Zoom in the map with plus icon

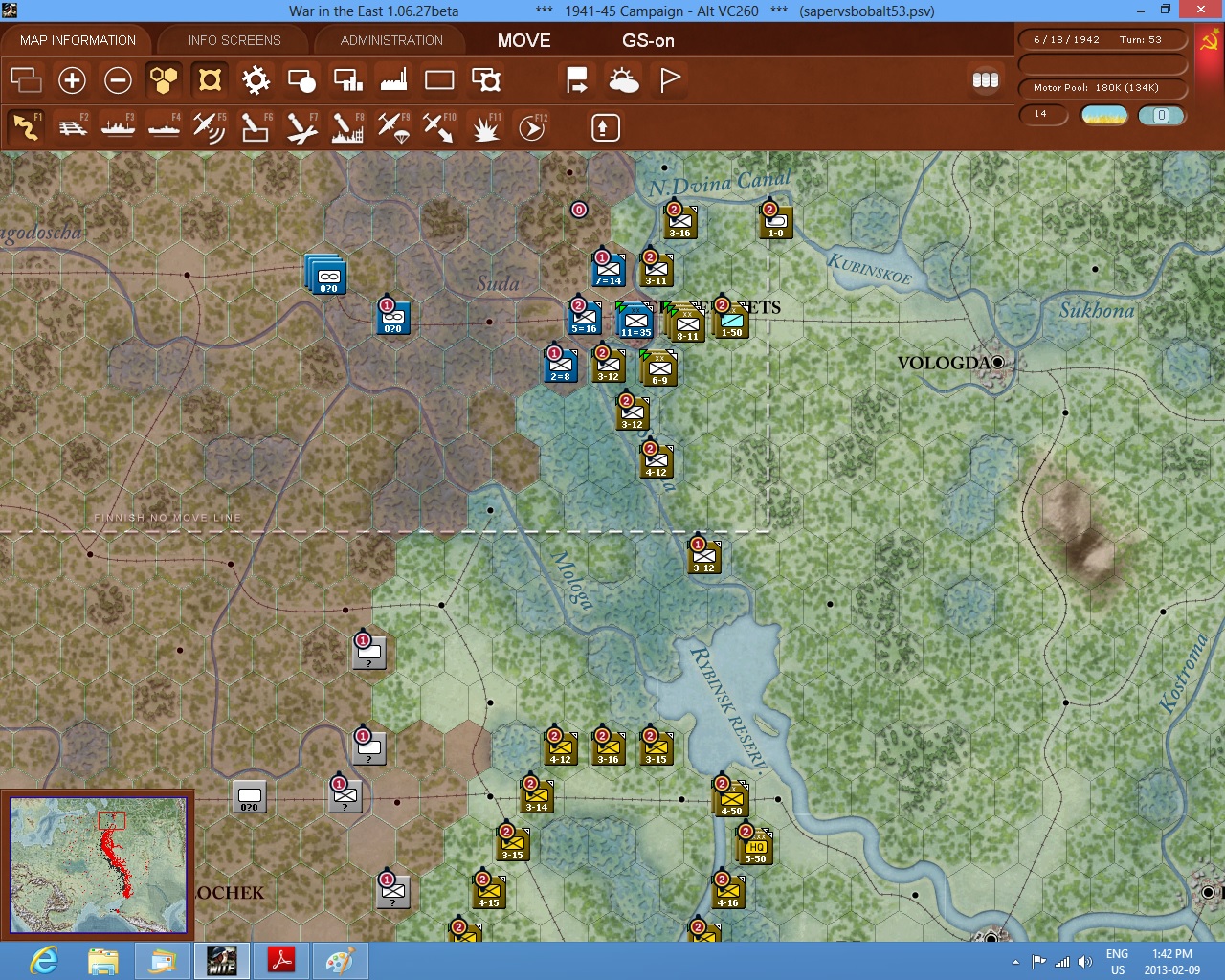pyautogui.click(x=72, y=80)
